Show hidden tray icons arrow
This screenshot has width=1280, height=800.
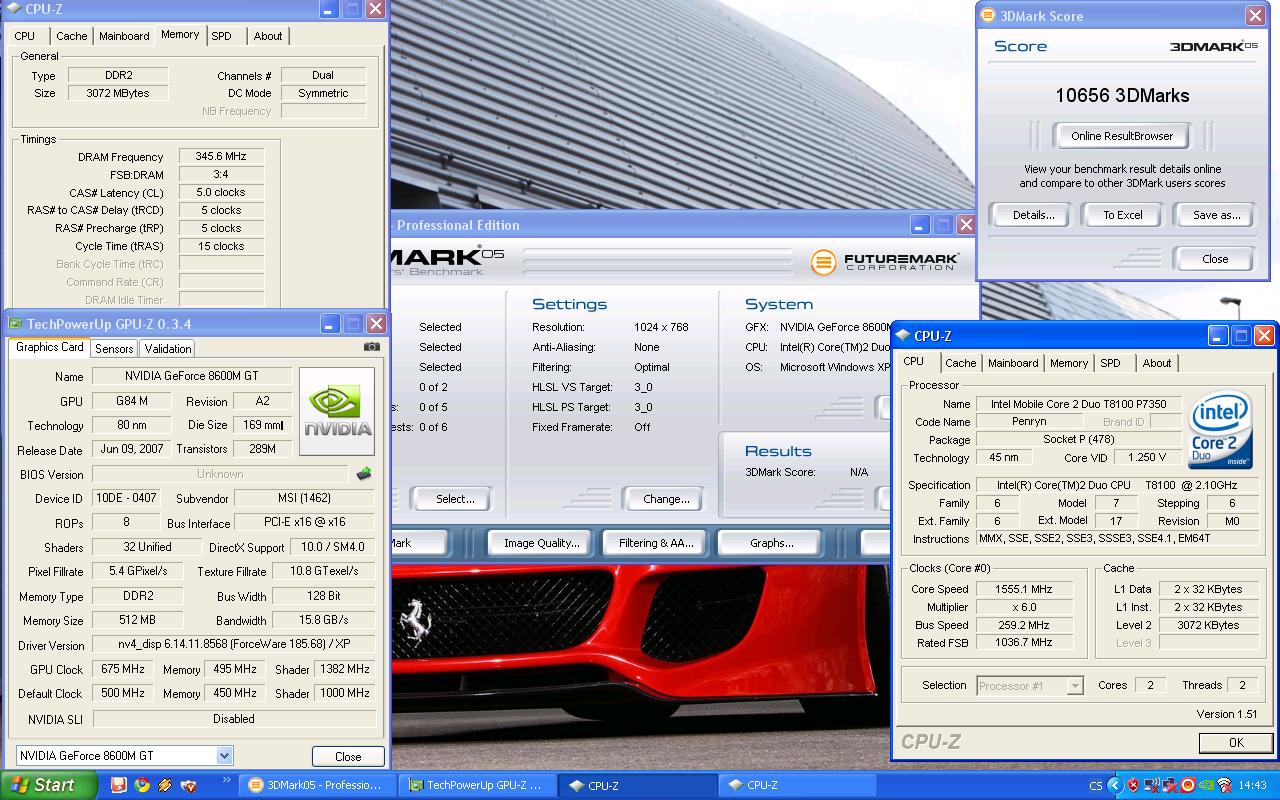point(1115,785)
